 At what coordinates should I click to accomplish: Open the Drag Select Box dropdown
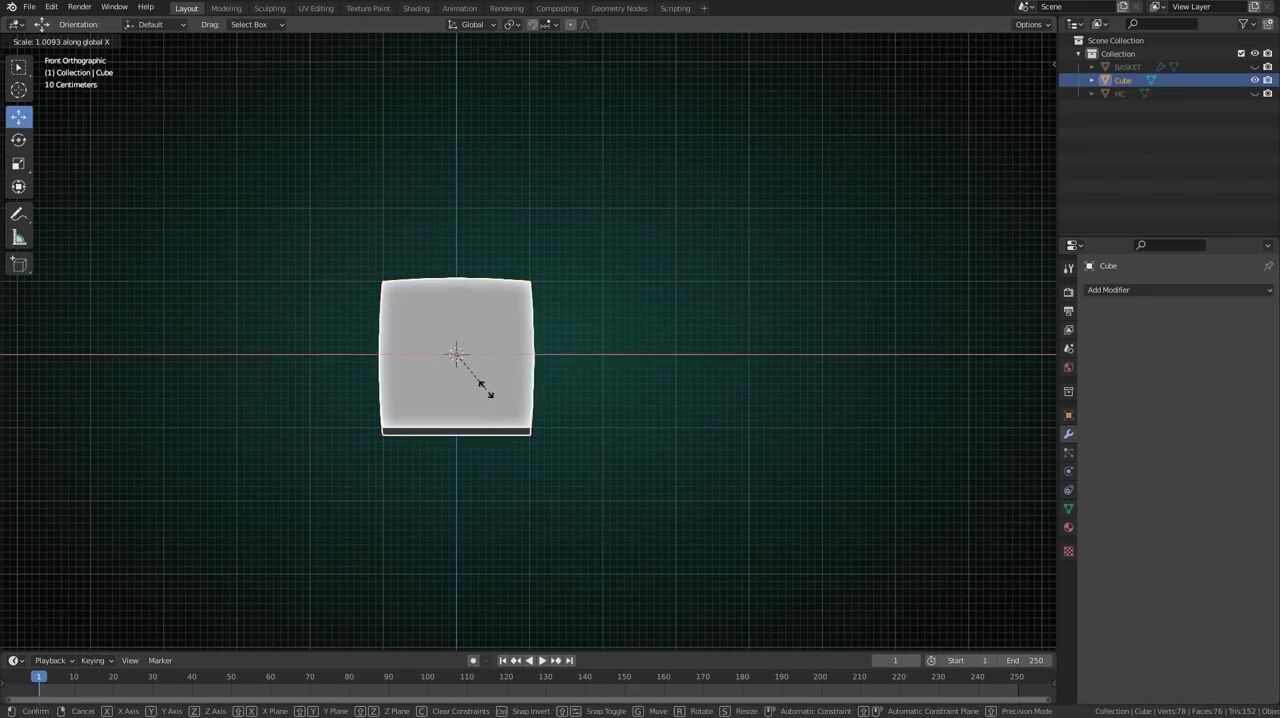tap(257, 25)
